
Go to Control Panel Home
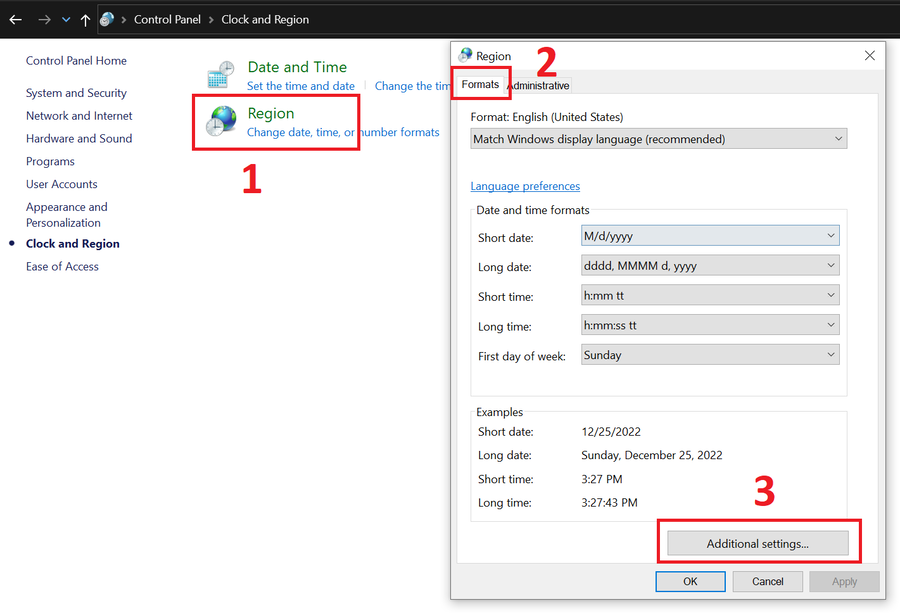pyautogui.click(x=76, y=61)
